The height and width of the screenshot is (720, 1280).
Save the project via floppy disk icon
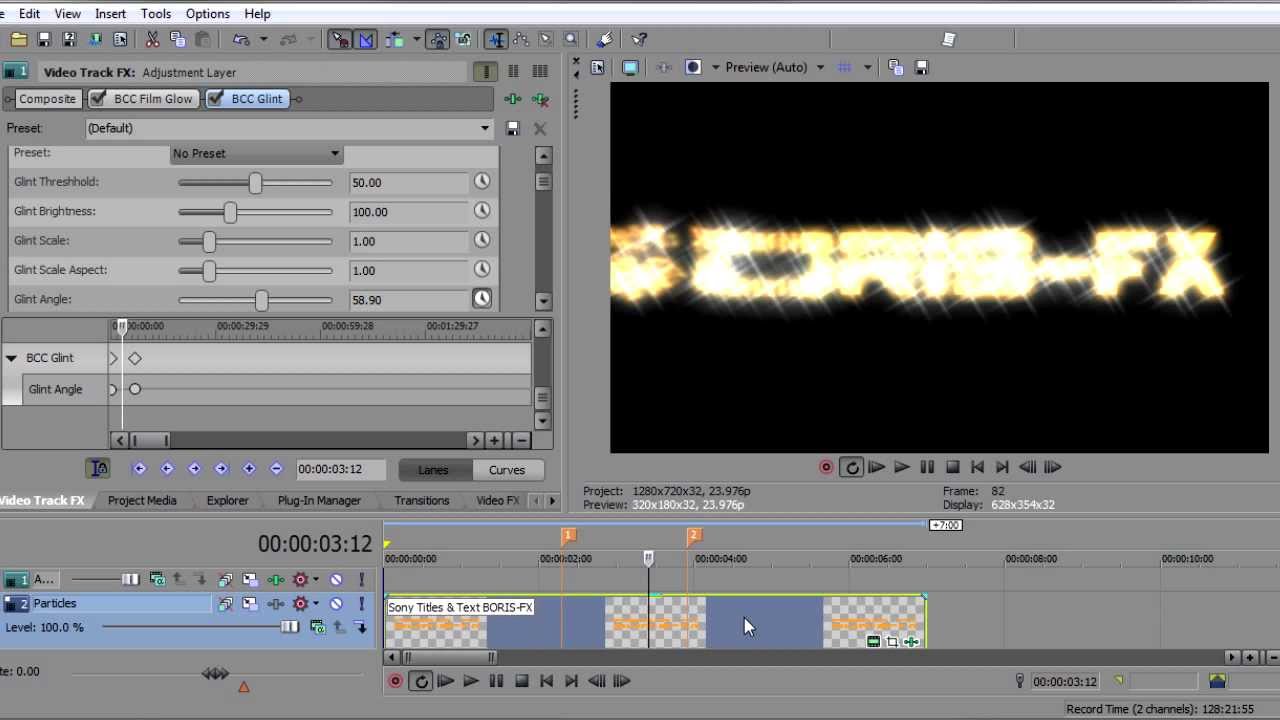pyautogui.click(x=44, y=40)
